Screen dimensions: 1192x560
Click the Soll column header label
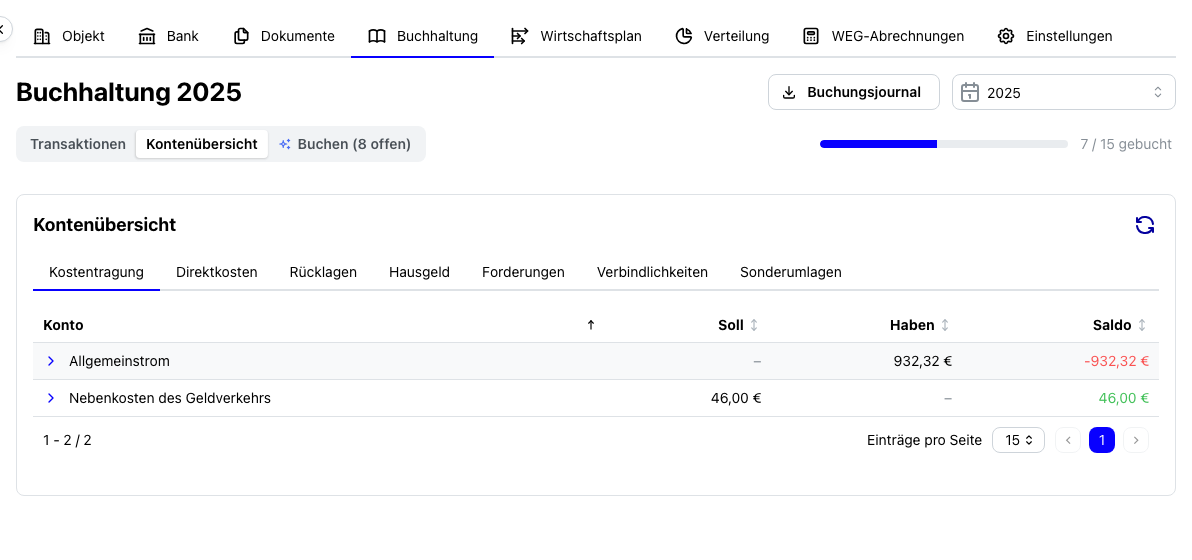[731, 325]
